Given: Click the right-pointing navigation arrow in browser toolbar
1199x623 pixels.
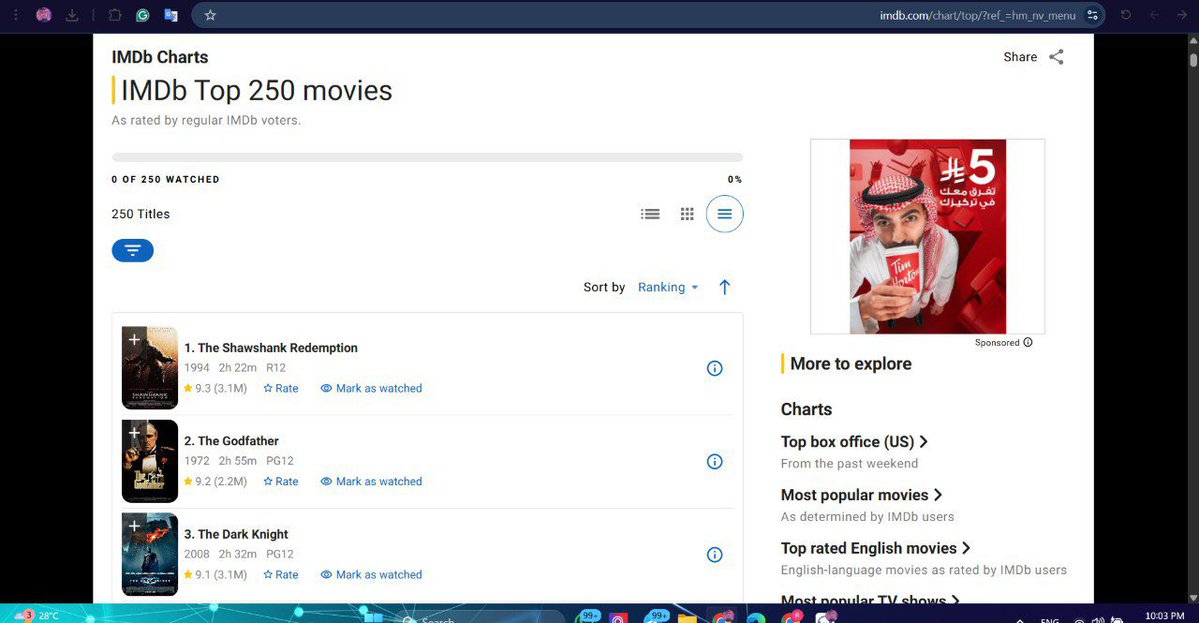Looking at the screenshot, I should 1182,15.
